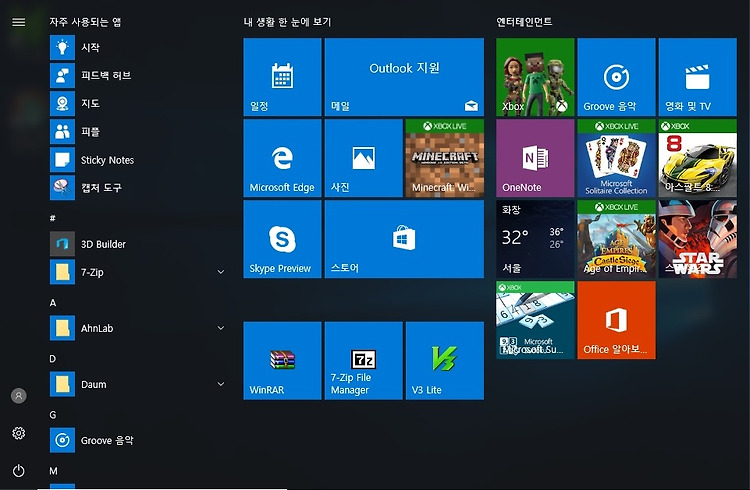Viewport: 750px width, 490px height.
Task: Open the 7-Zip folder in app list
Action: [139, 272]
